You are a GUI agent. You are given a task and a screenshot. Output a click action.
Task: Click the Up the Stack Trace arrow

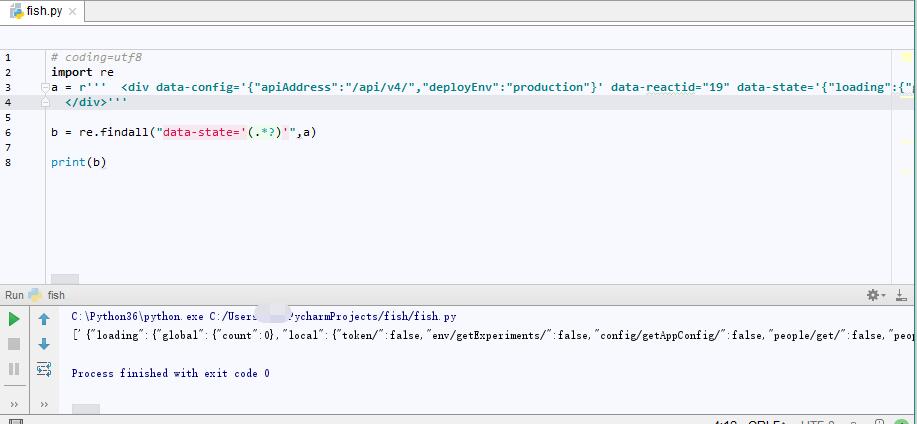44,320
